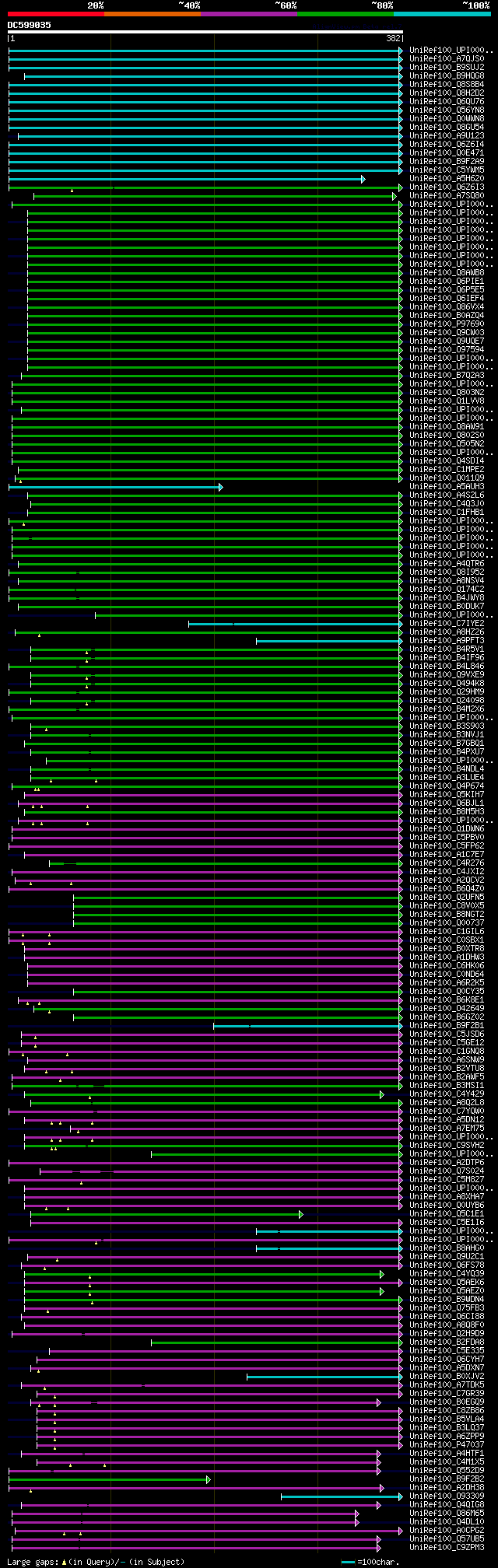This screenshot has height=1568, width=498.
Task: Click the short green bar for UniRef100_B9F2B2
Action: pos(110,1479)
